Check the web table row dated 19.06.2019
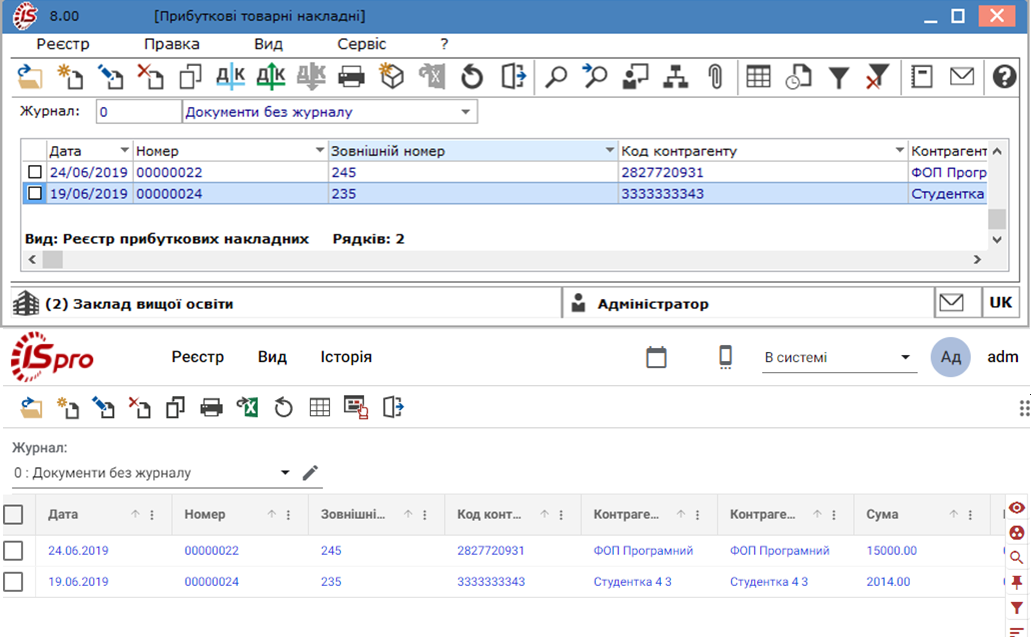The image size is (1034, 641). [x=13, y=582]
